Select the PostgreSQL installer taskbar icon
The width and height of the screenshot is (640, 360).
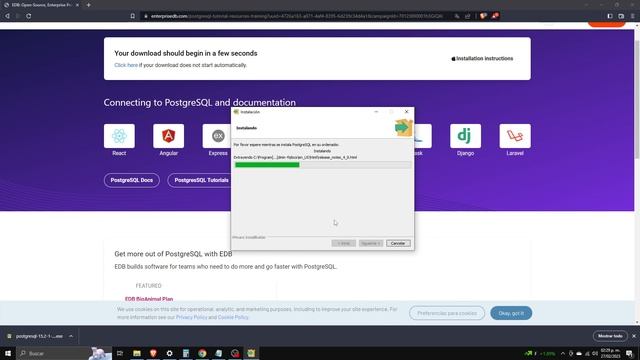pyautogui.click(x=251, y=353)
